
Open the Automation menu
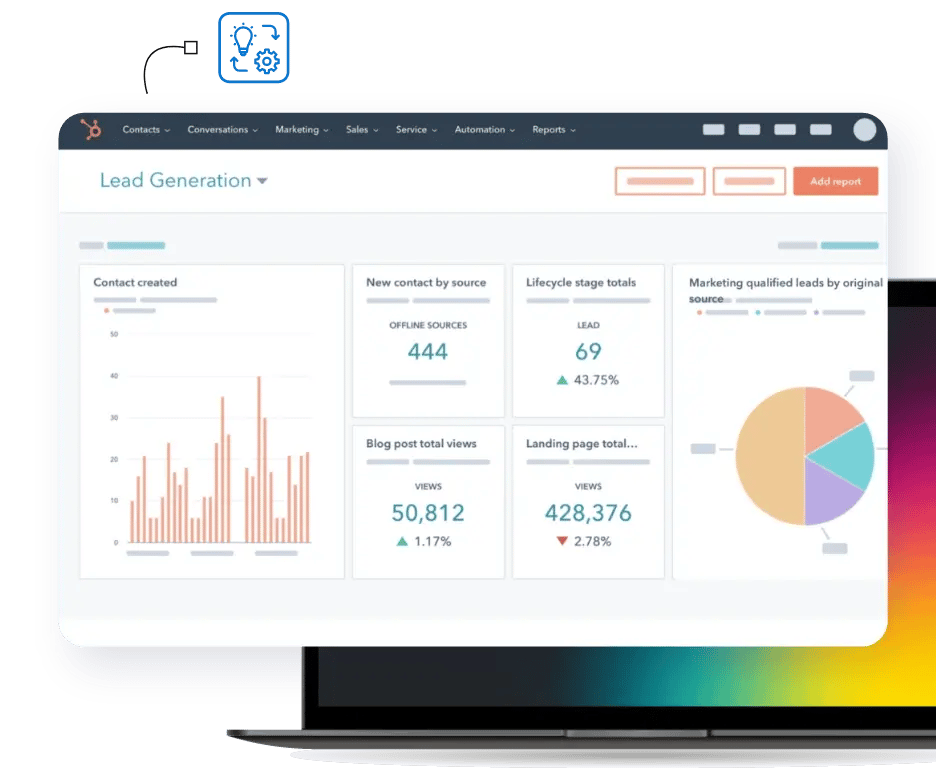[x=485, y=130]
